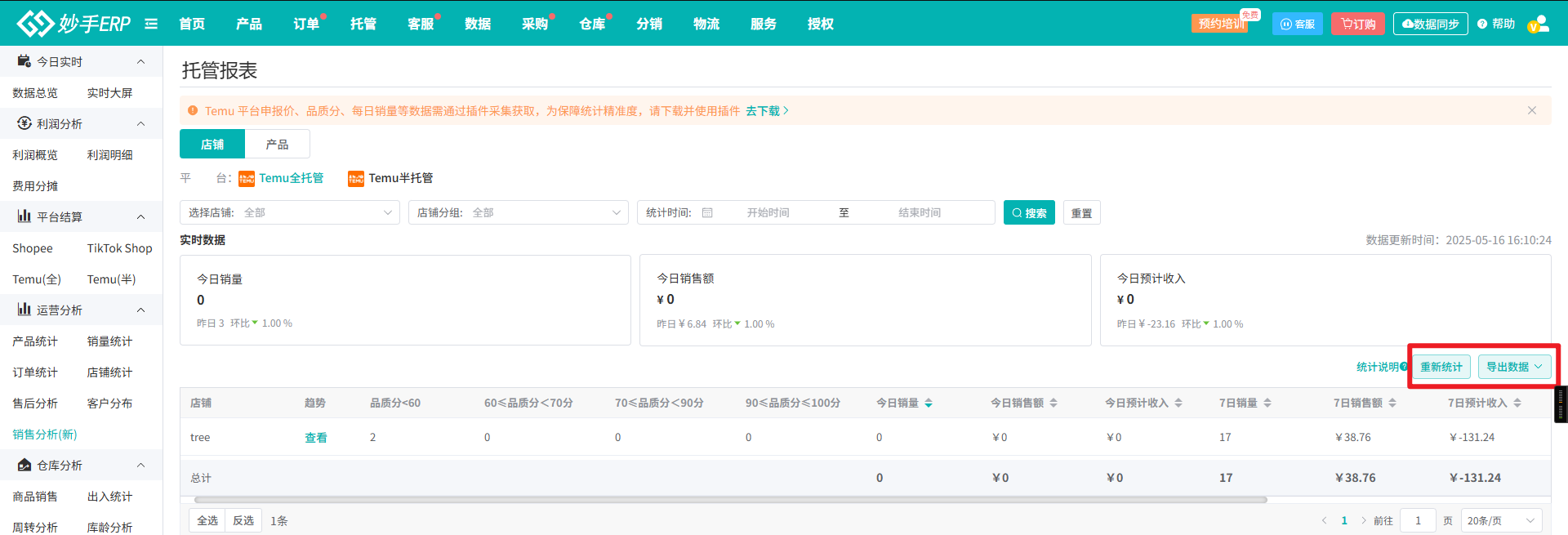Collapse the 运营分析 sidebar section
This screenshot has height=535, width=1568.
[x=140, y=310]
